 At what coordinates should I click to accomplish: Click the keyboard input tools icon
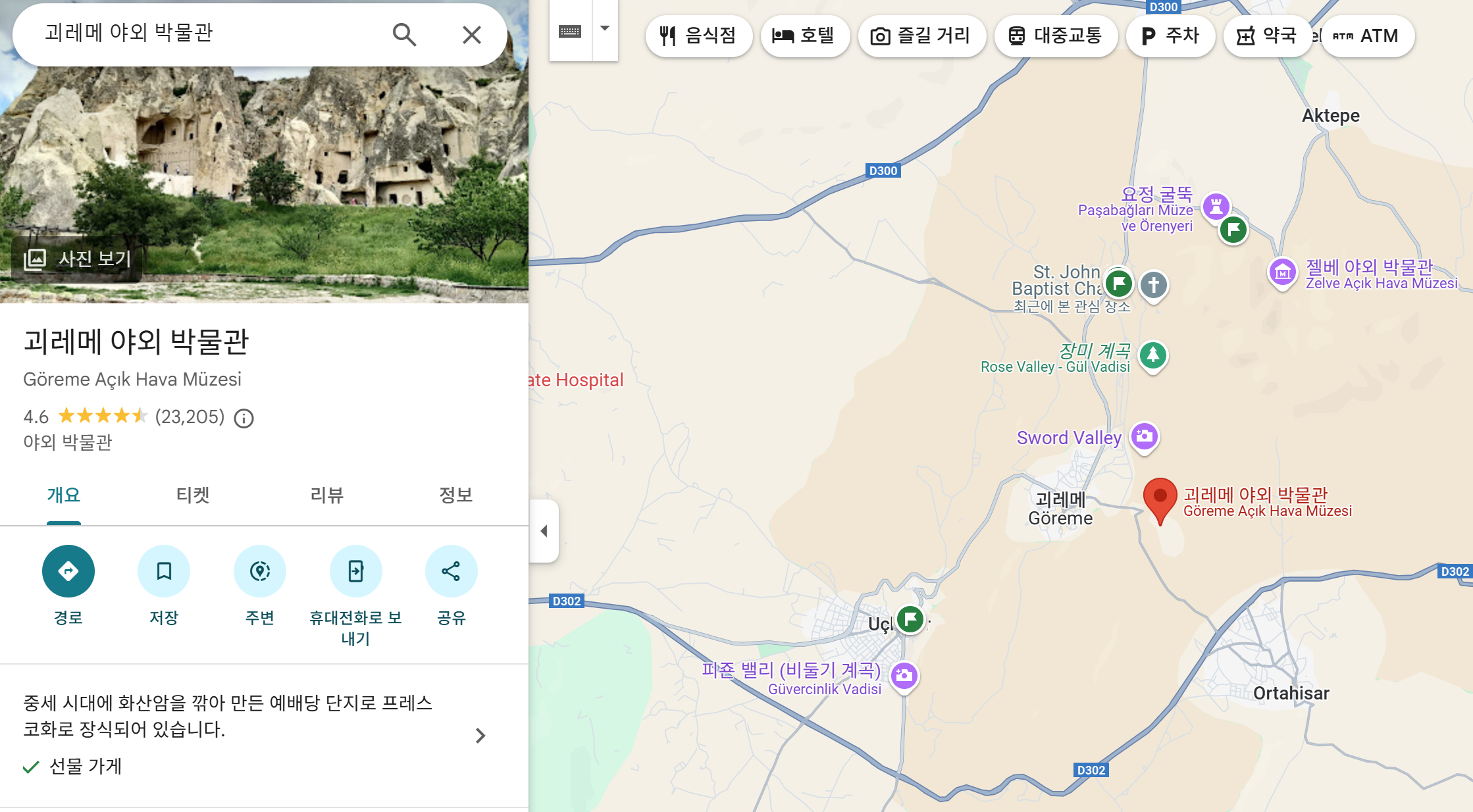(570, 31)
